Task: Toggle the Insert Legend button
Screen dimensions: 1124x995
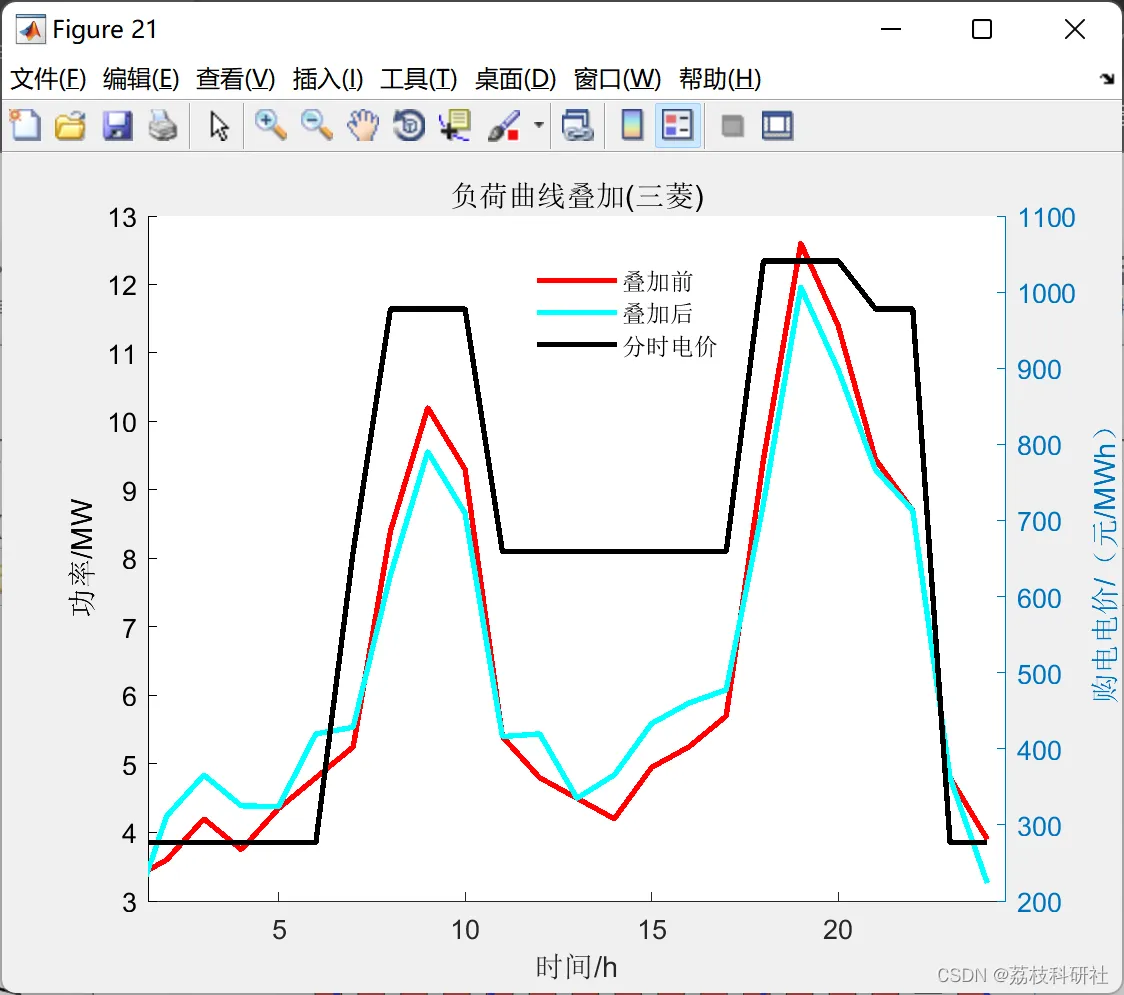Action: (677, 125)
